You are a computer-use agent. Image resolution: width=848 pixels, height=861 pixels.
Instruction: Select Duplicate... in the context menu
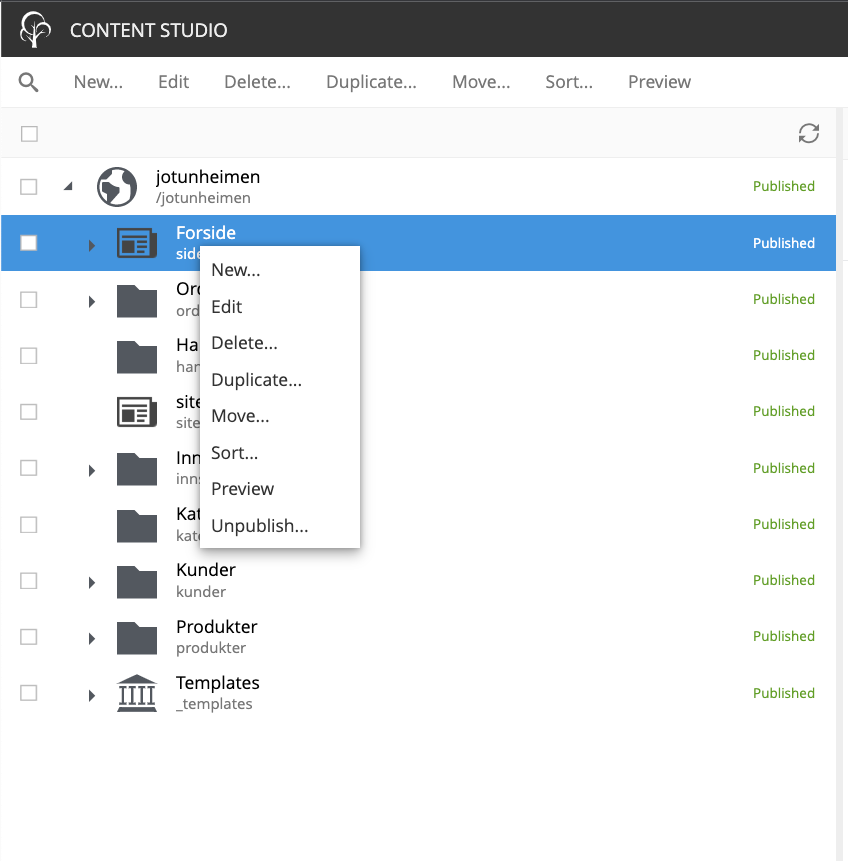coord(256,380)
